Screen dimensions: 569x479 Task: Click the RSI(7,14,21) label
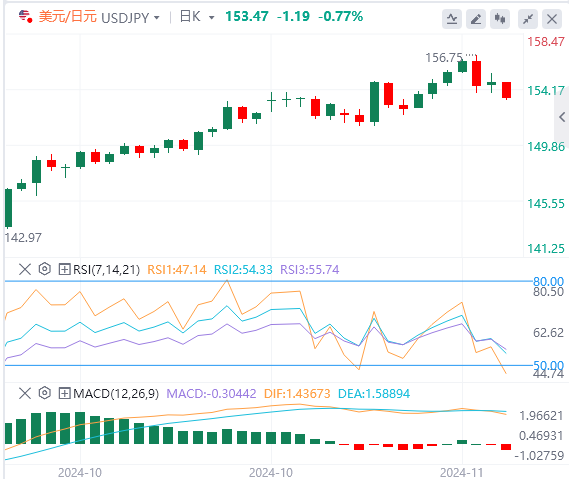106,270
